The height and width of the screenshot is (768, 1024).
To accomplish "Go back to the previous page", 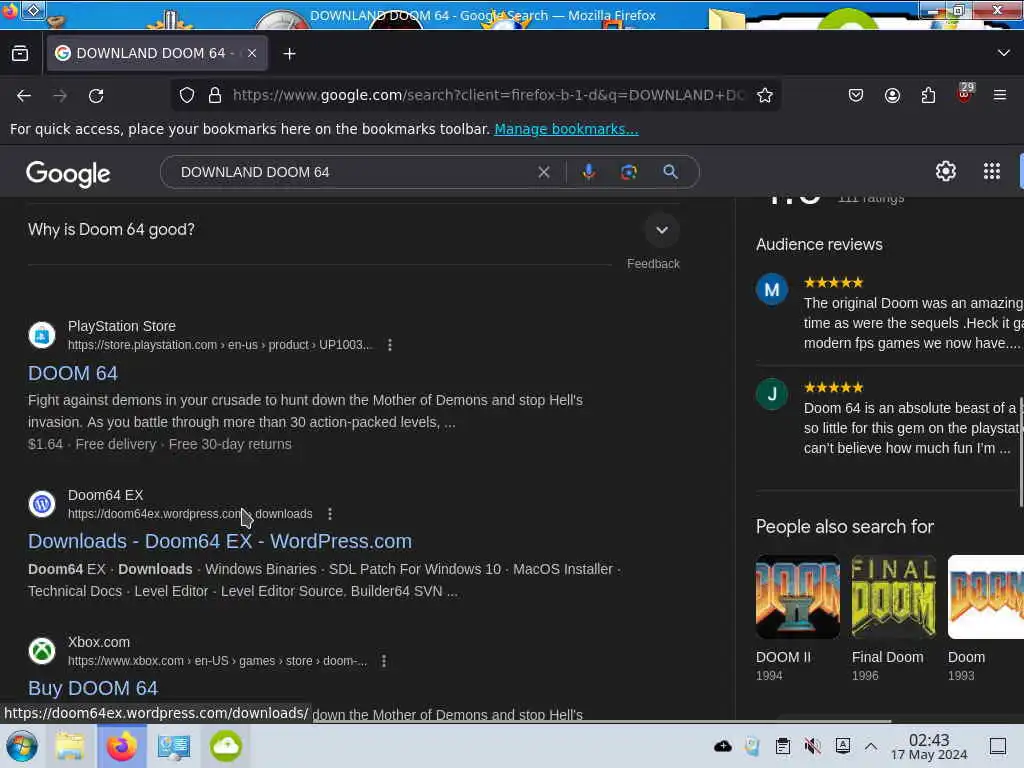I will click(x=24, y=96).
